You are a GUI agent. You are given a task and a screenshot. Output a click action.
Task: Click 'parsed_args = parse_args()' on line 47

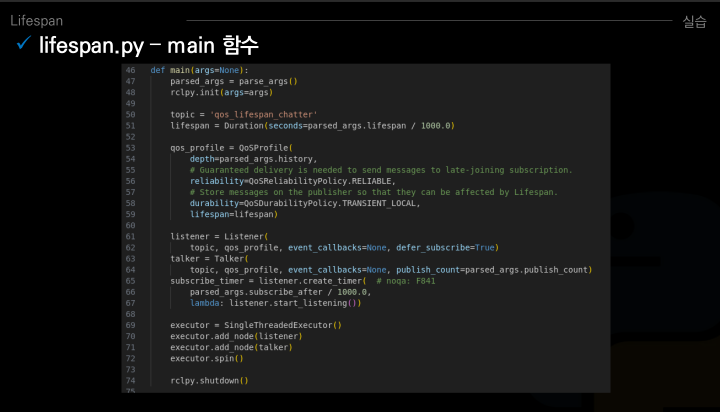234,81
